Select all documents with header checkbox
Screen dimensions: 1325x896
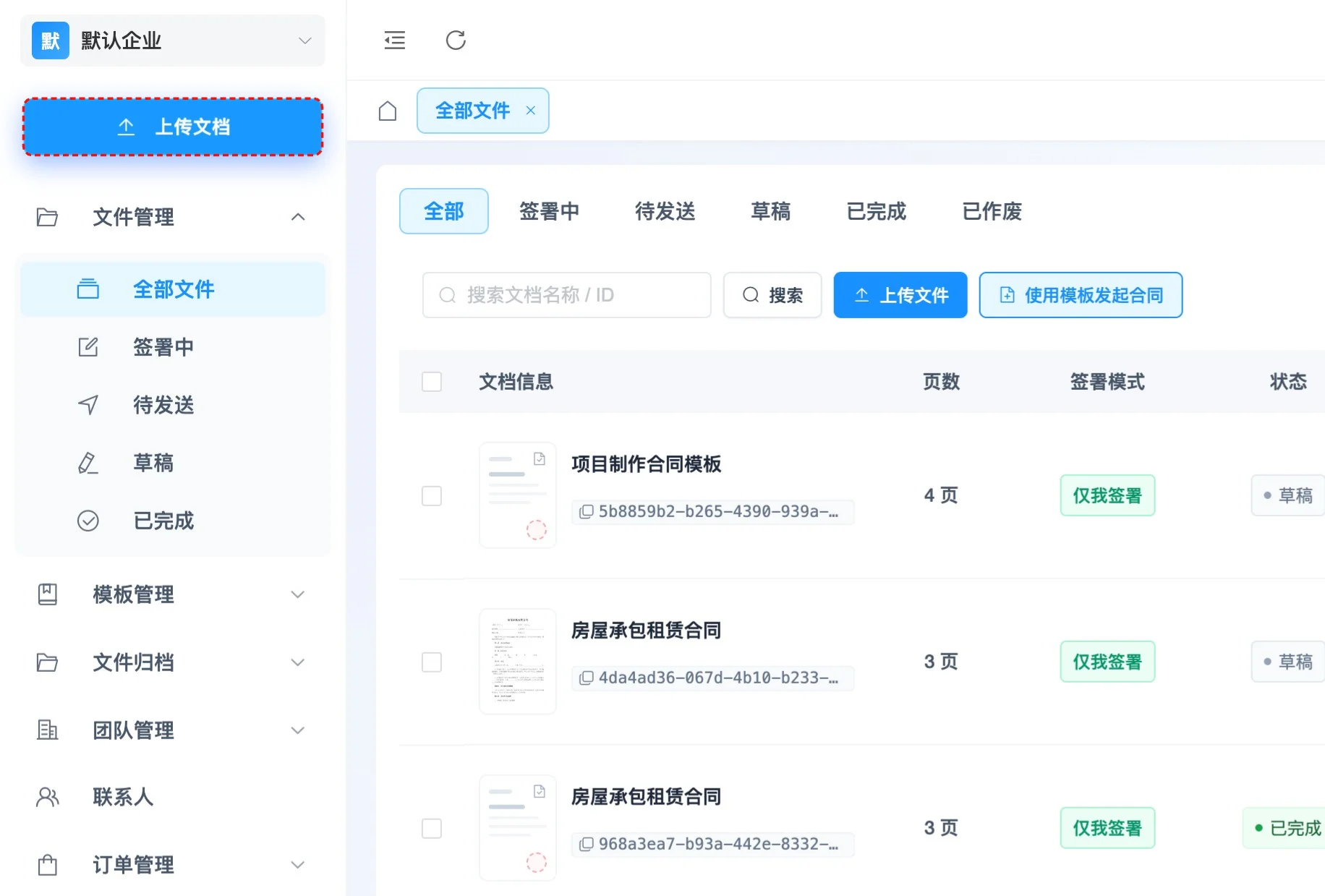click(x=432, y=382)
